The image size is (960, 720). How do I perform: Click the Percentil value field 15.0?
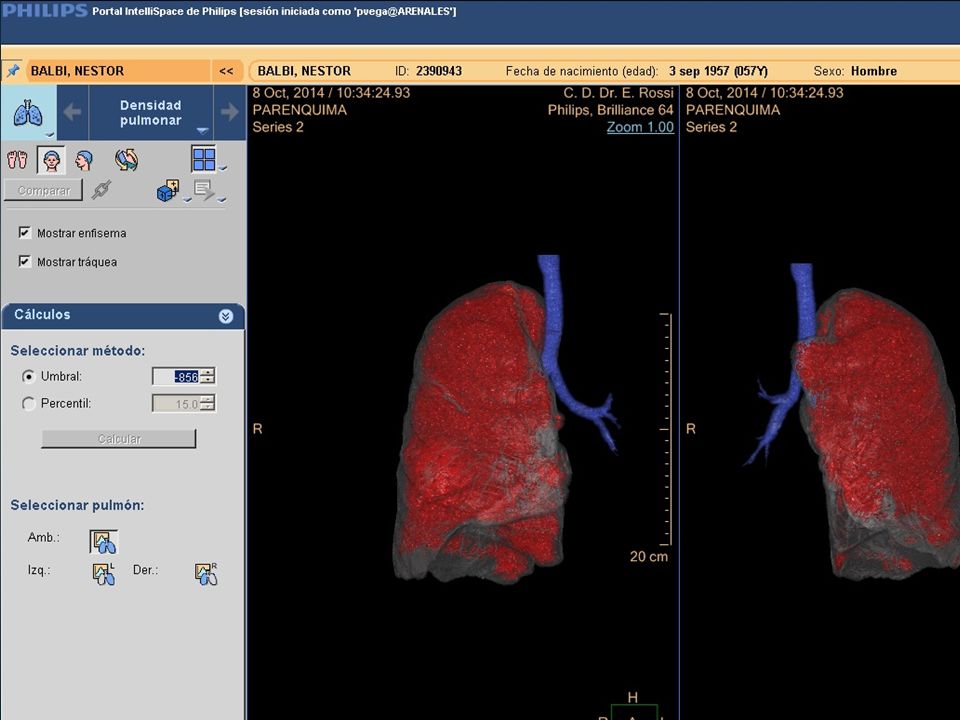(177, 403)
